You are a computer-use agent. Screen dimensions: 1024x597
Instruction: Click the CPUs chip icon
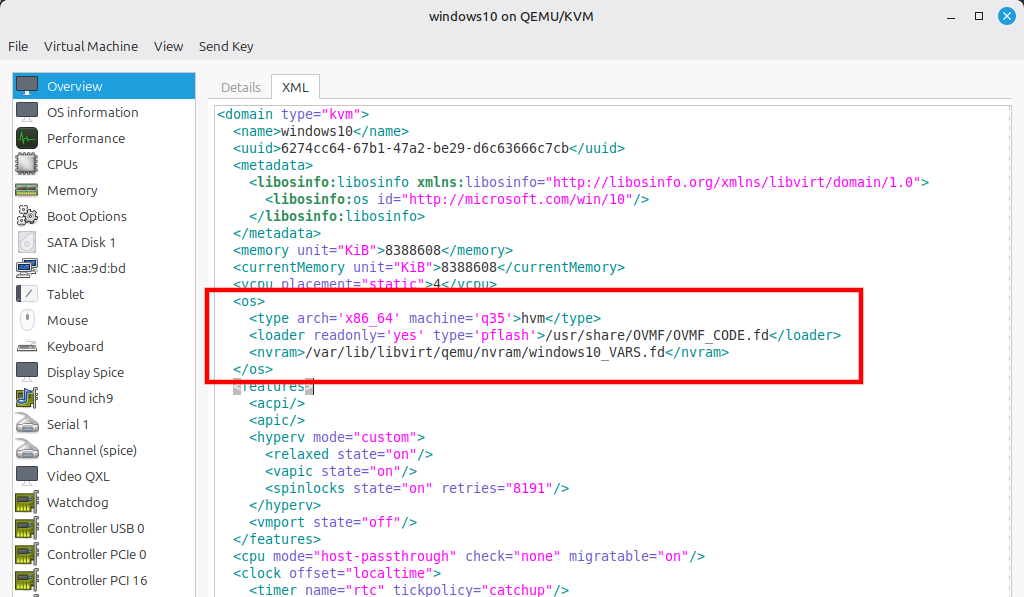coord(27,164)
